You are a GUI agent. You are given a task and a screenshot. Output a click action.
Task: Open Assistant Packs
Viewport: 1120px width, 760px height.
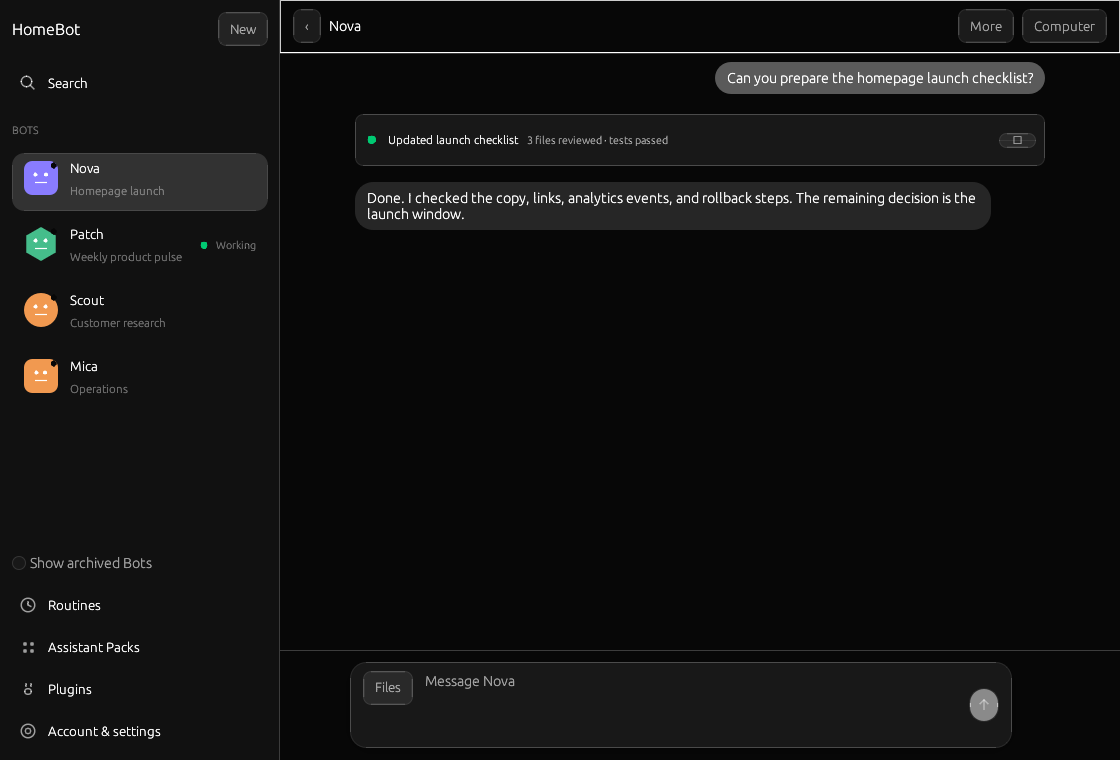coord(140,647)
